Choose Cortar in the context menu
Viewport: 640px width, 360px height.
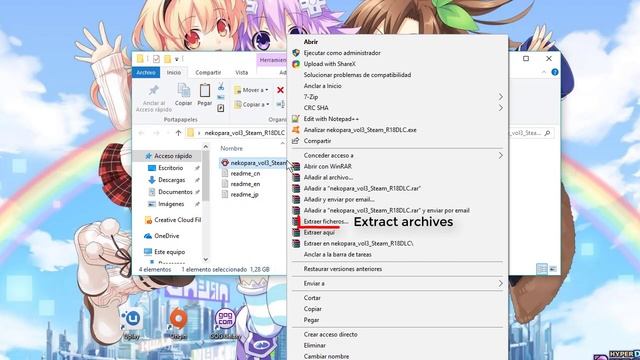pyautogui.click(x=312, y=298)
